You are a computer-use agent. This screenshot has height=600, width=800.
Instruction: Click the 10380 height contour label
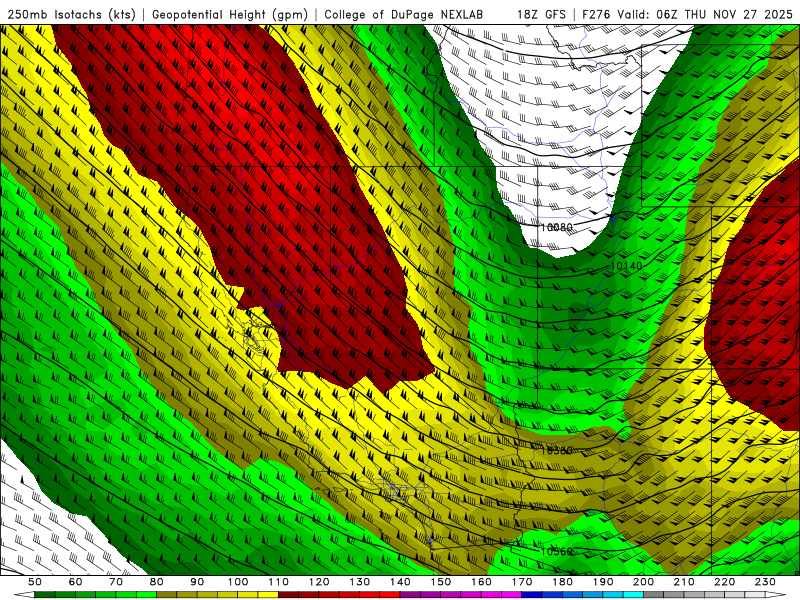(556, 451)
